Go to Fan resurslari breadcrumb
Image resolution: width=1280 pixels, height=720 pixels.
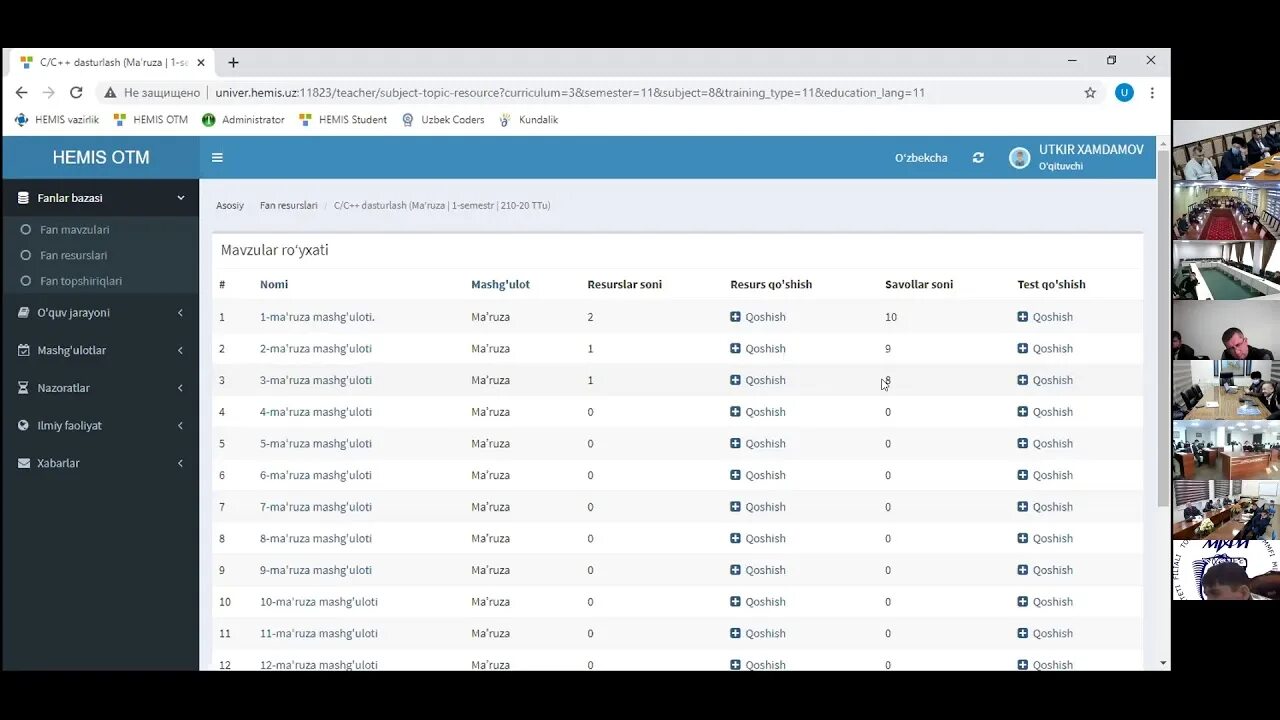pyautogui.click(x=288, y=205)
